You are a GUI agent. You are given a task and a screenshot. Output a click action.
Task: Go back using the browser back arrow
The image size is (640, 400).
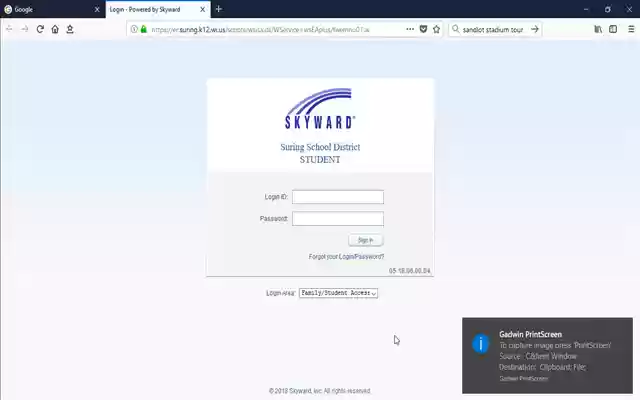[x=9, y=29]
